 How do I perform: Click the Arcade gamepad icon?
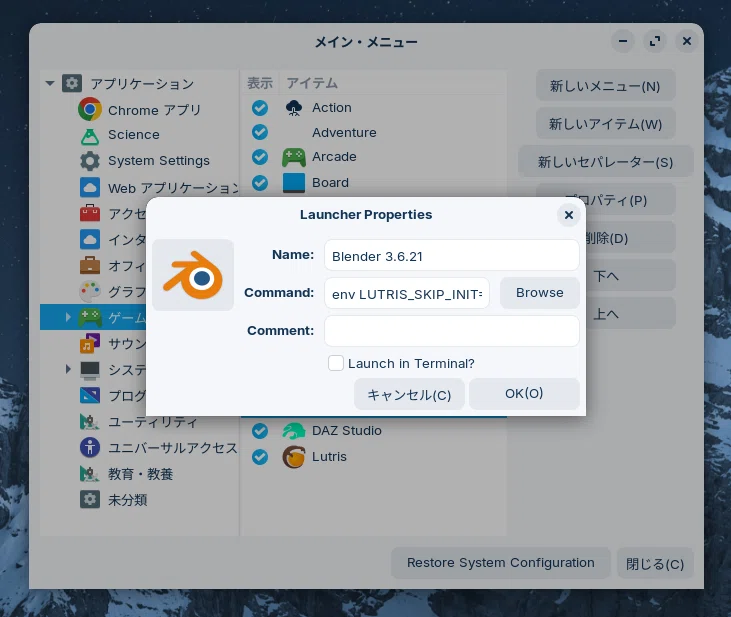pyautogui.click(x=294, y=157)
